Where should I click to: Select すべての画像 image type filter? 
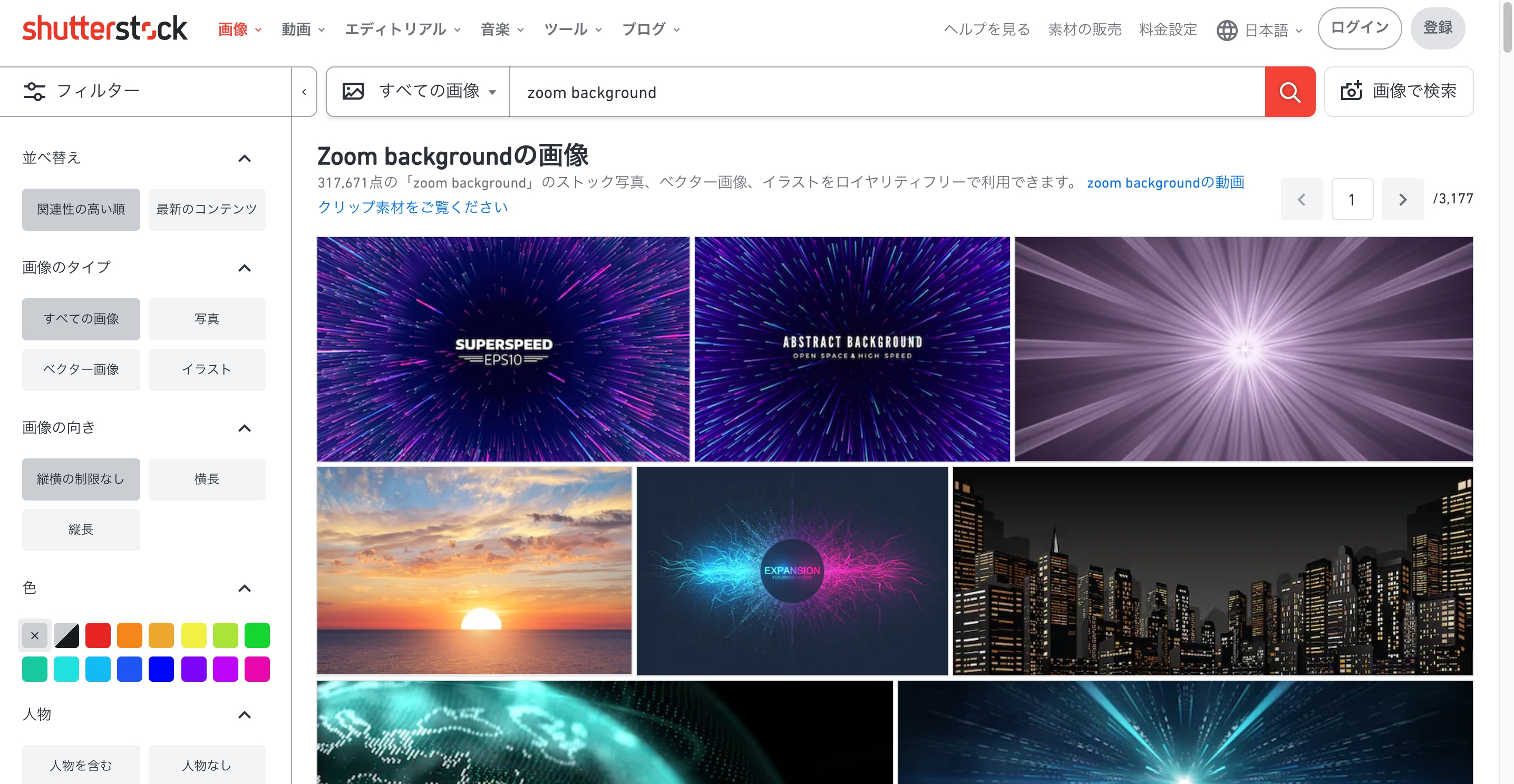[81, 319]
